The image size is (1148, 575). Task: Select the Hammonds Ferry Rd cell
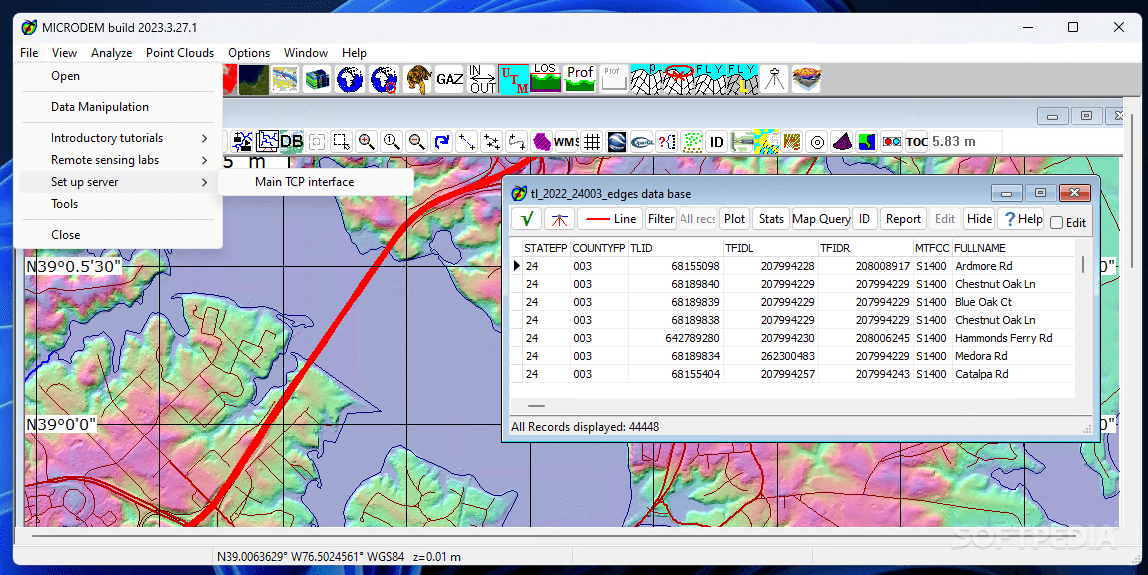click(x=1013, y=338)
